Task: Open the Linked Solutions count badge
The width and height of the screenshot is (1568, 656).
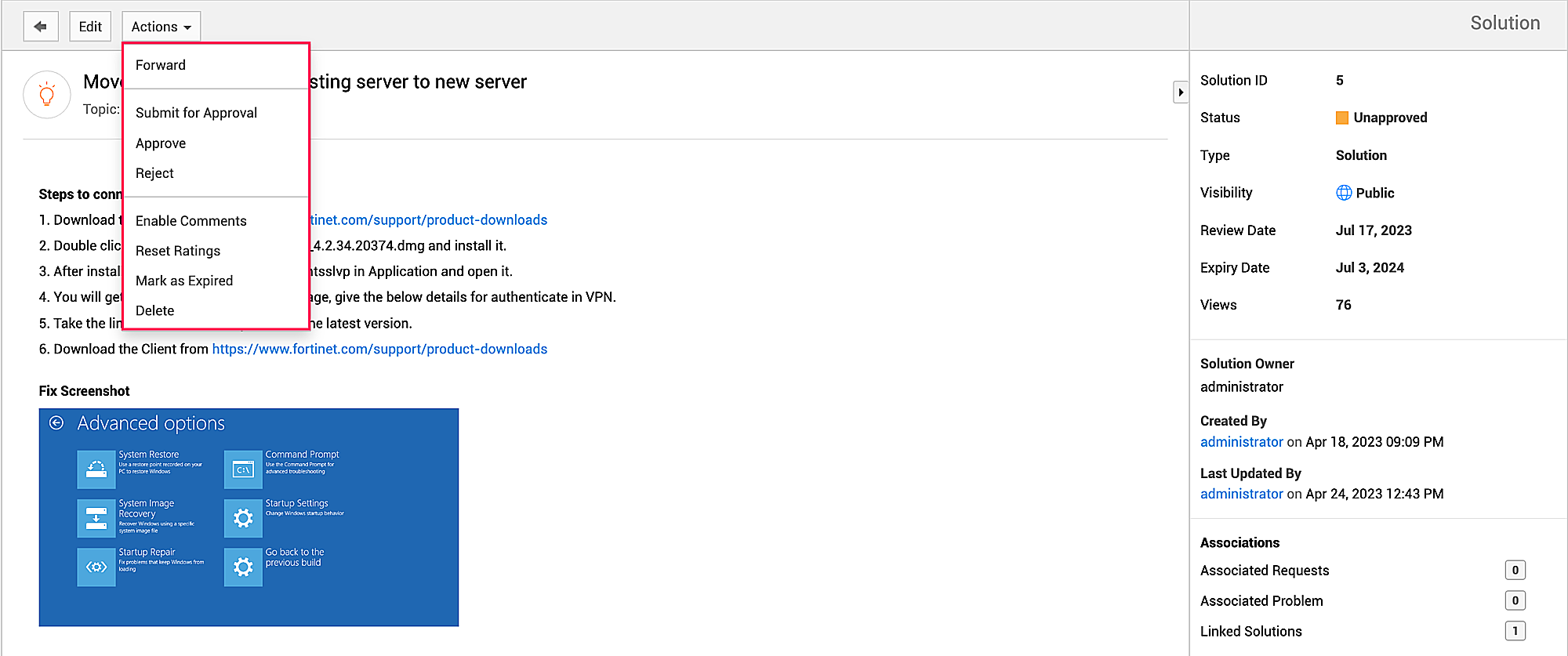Action: (x=1515, y=631)
